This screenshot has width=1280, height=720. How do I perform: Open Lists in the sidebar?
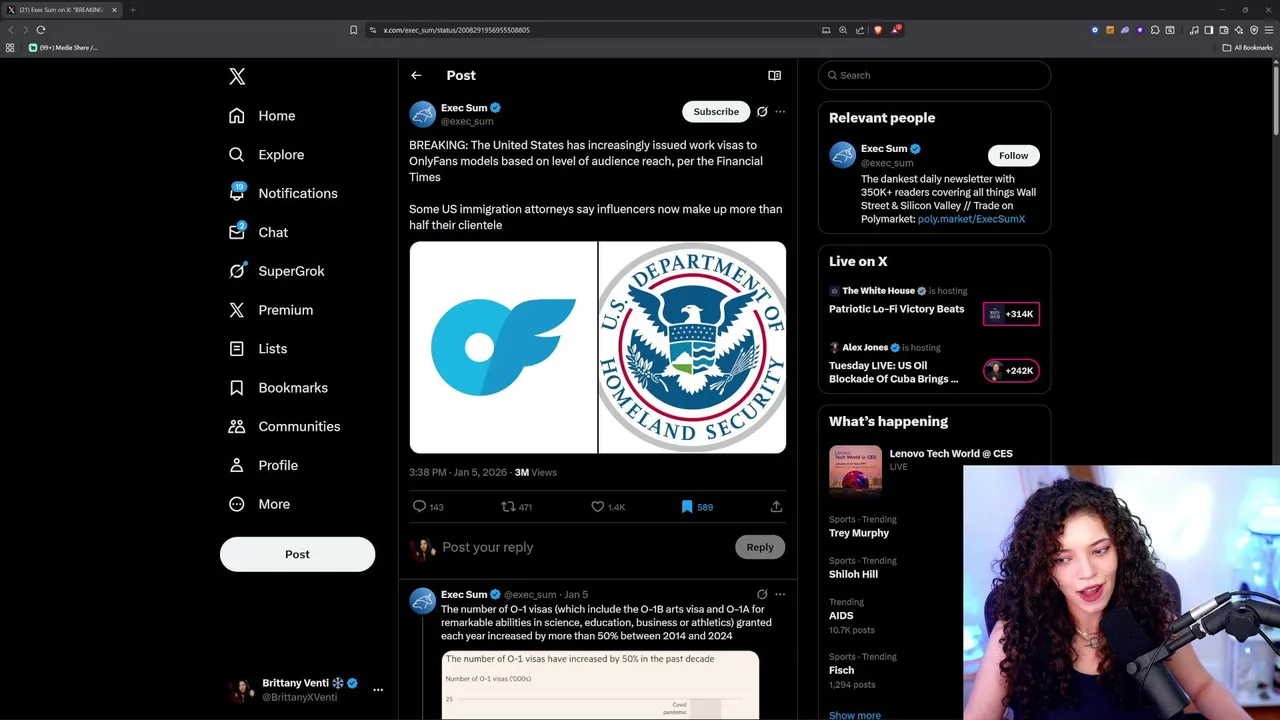pyautogui.click(x=258, y=349)
